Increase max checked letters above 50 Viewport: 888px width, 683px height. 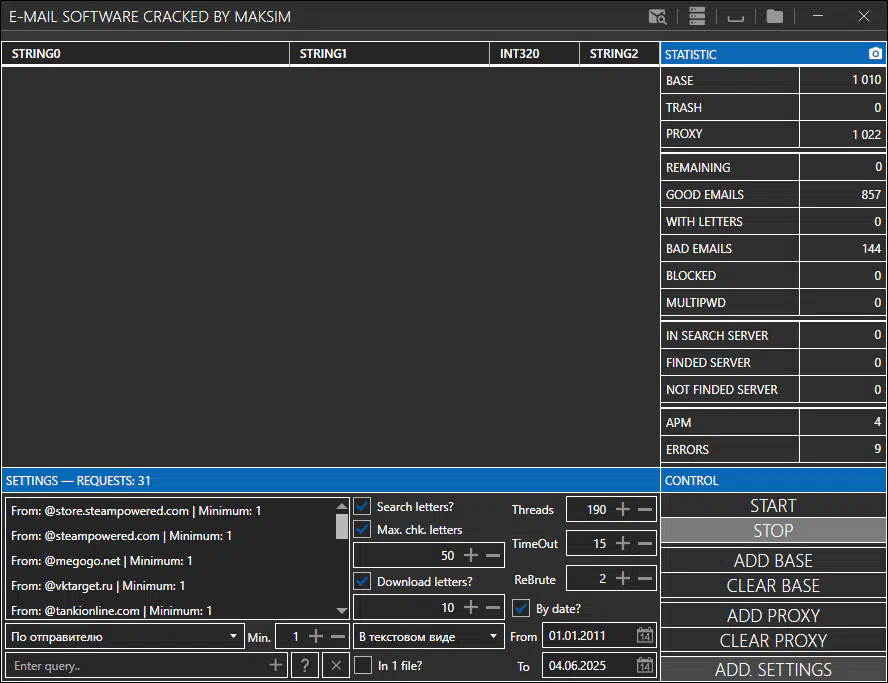[x=471, y=555]
